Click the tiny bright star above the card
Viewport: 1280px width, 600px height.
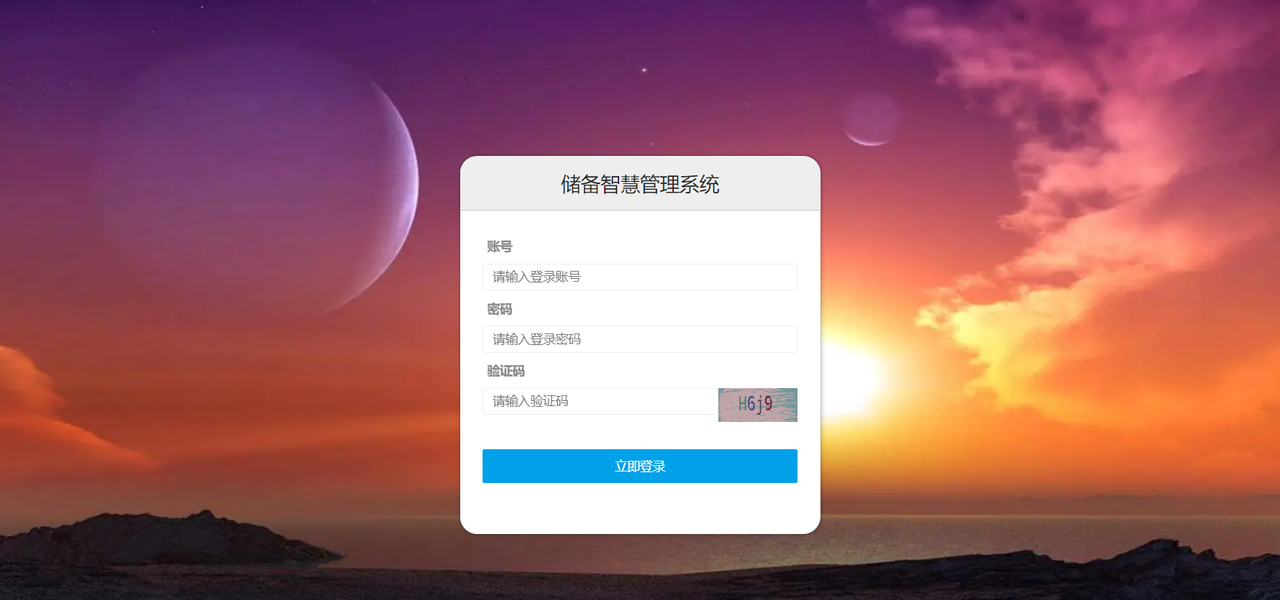(644, 70)
